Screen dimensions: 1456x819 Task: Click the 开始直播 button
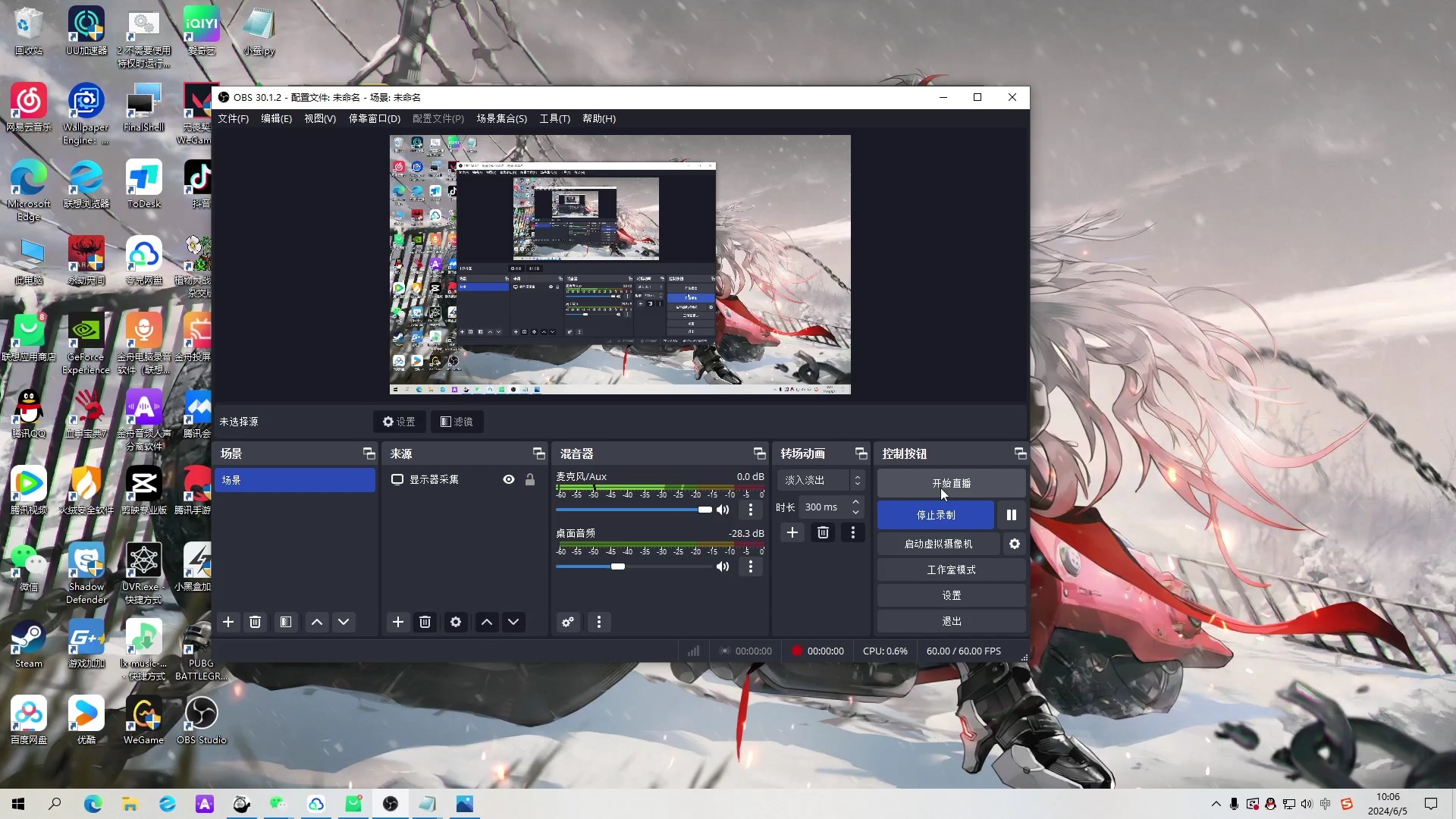pyautogui.click(x=952, y=483)
